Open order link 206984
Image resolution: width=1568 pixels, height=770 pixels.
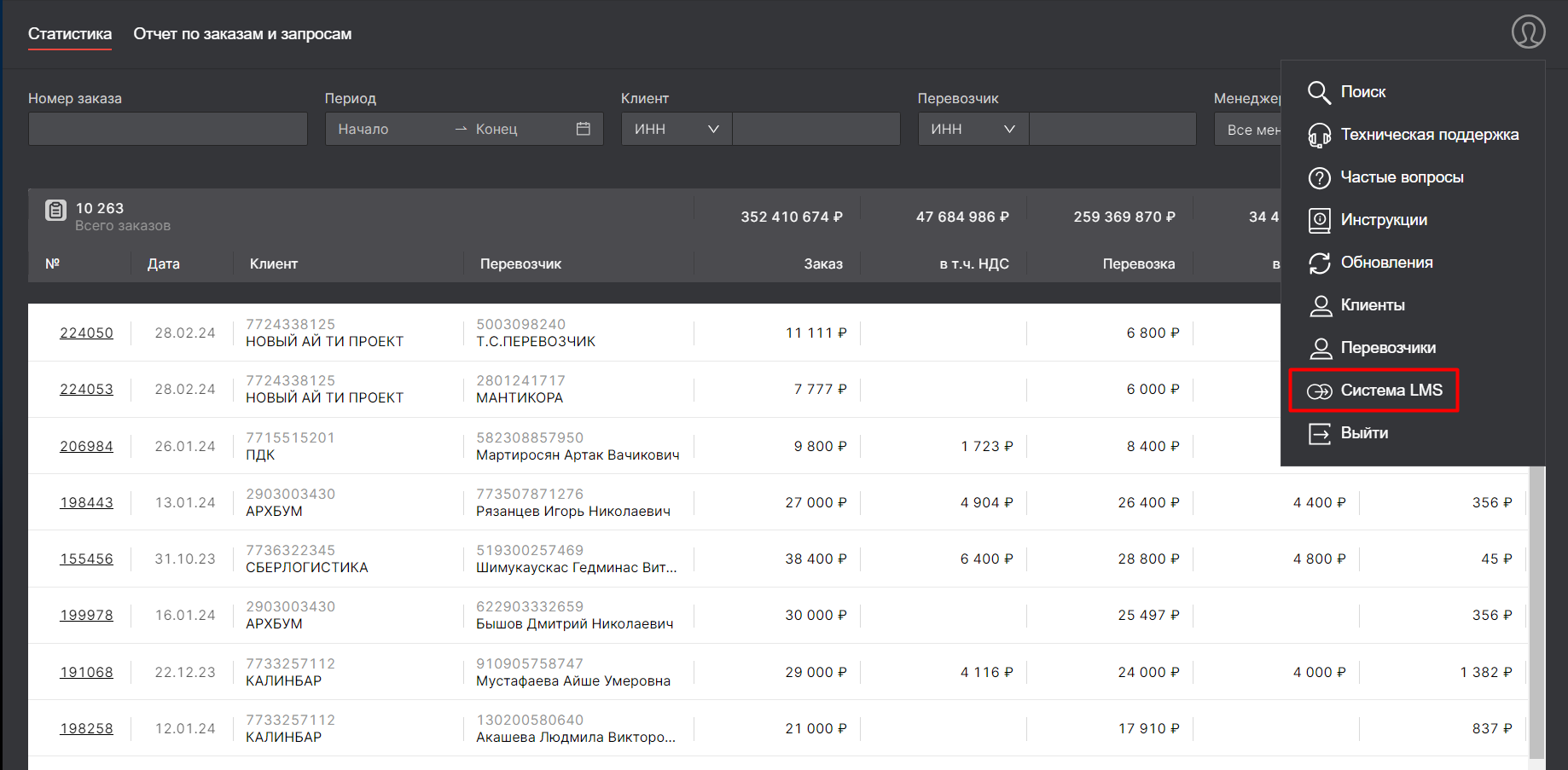coord(86,446)
